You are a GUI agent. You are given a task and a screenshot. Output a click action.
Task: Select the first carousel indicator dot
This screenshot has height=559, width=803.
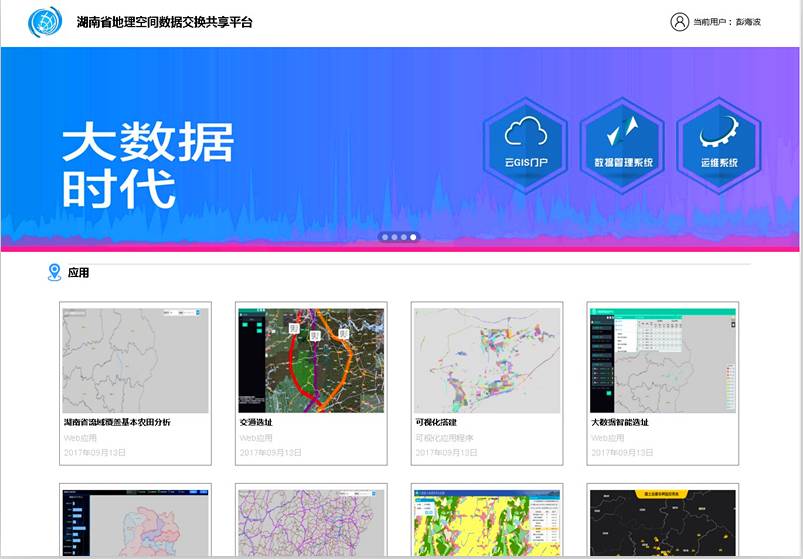point(383,237)
